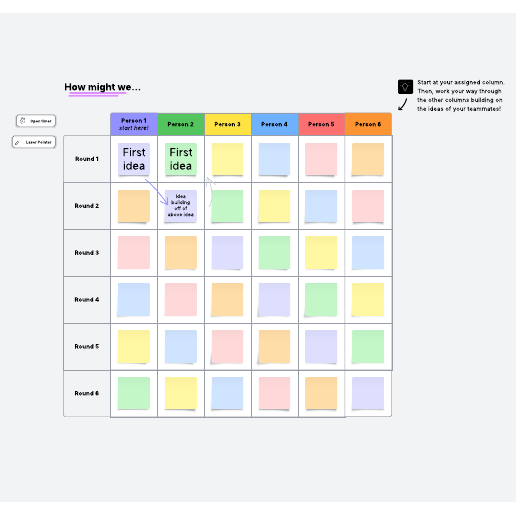
Task: Activate the Laser Pointer button
Action: [x=34, y=142]
